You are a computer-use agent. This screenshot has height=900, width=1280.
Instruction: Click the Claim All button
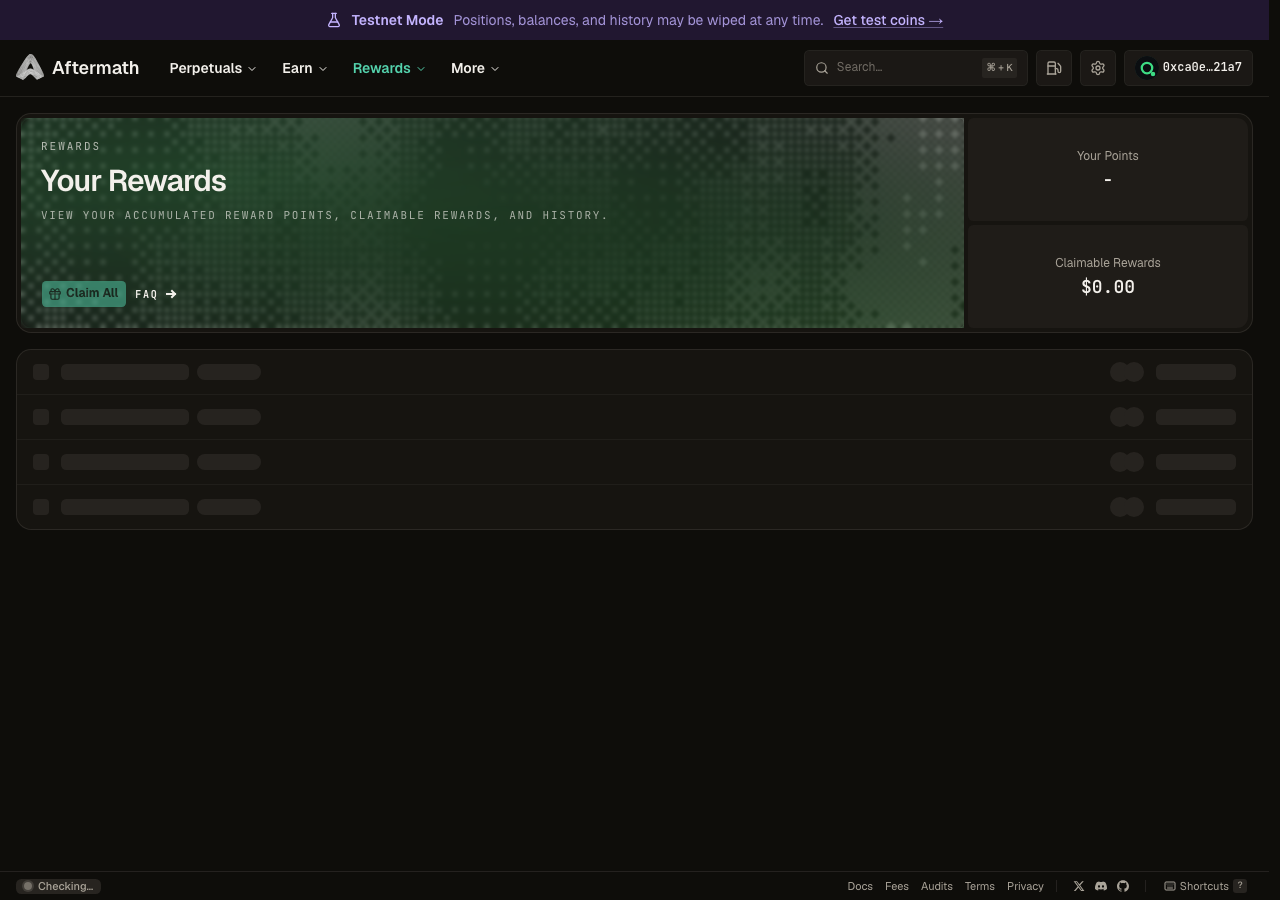pyautogui.click(x=84, y=294)
